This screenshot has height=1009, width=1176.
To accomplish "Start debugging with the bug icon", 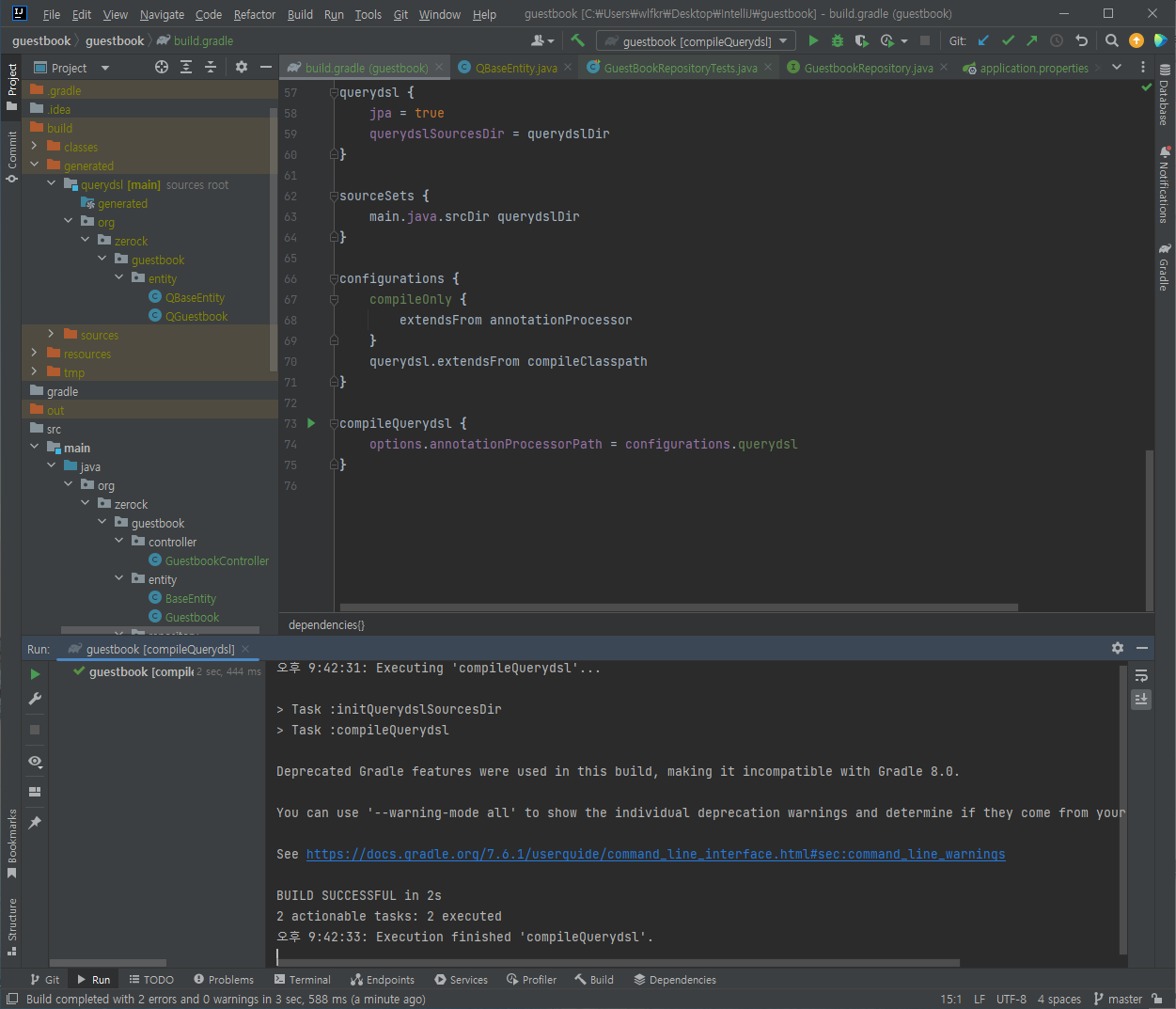I will coord(838,40).
